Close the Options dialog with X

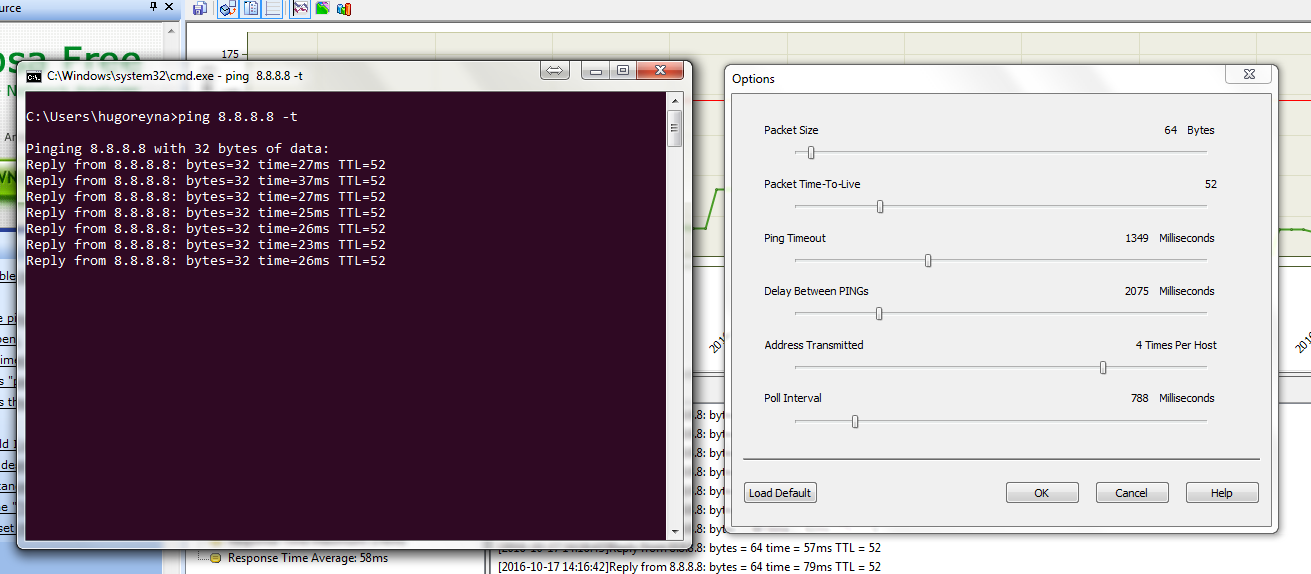[1249, 74]
